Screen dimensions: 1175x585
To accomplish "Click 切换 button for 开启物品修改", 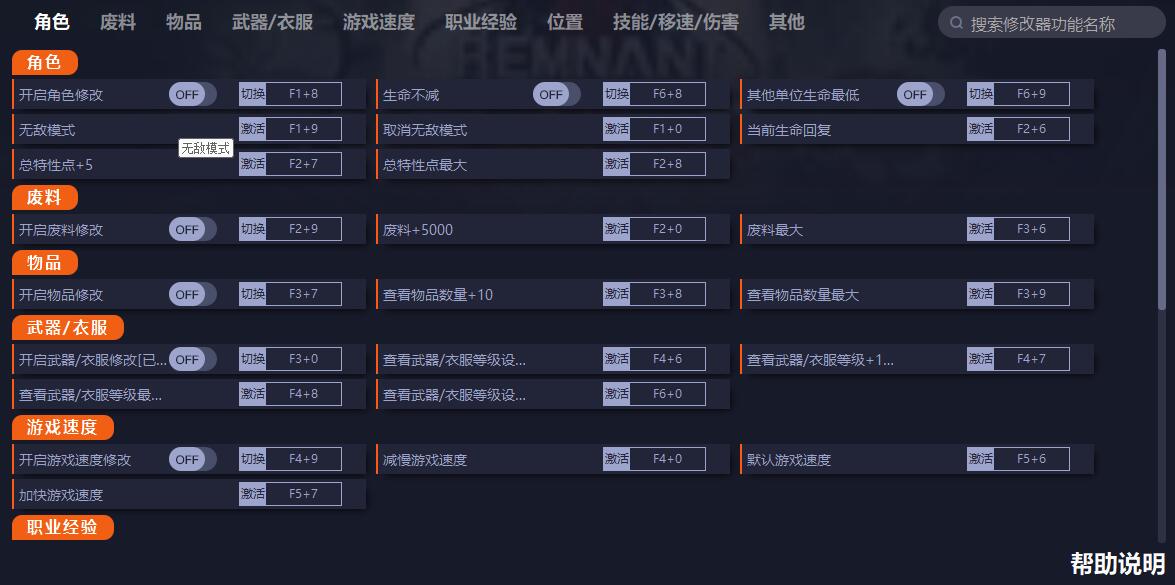I will [x=253, y=294].
